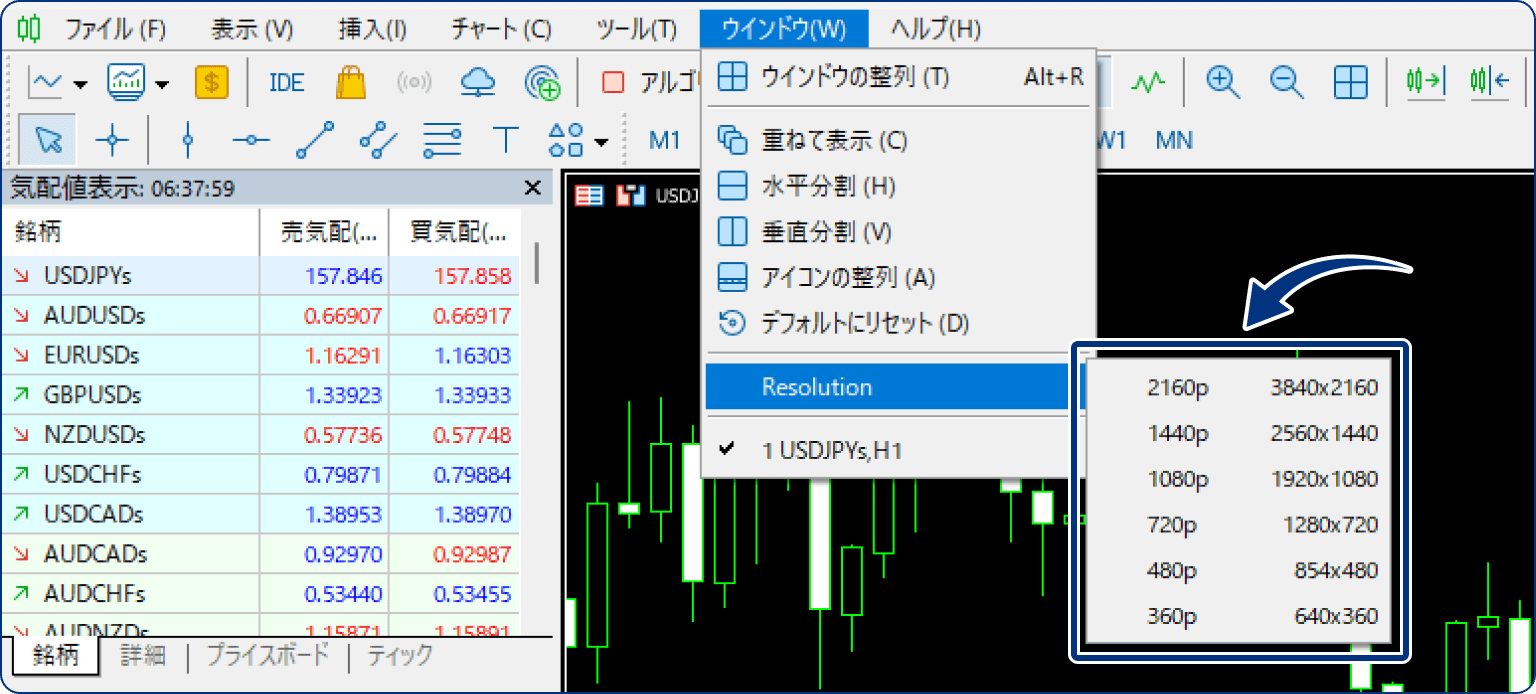The image size is (1536, 694).
Task: Select the crosshair tool
Action: pos(112,140)
